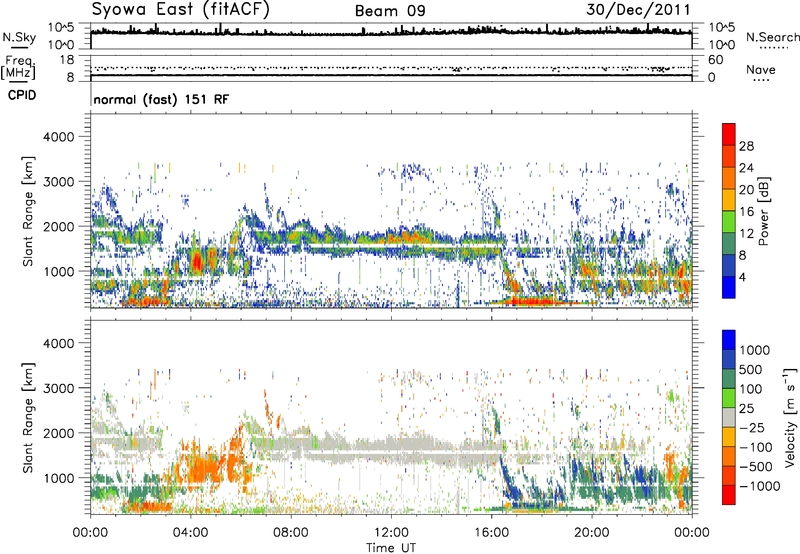Click the "N.Search" legend label
This screenshot has width=800, height=554.
tap(772, 37)
